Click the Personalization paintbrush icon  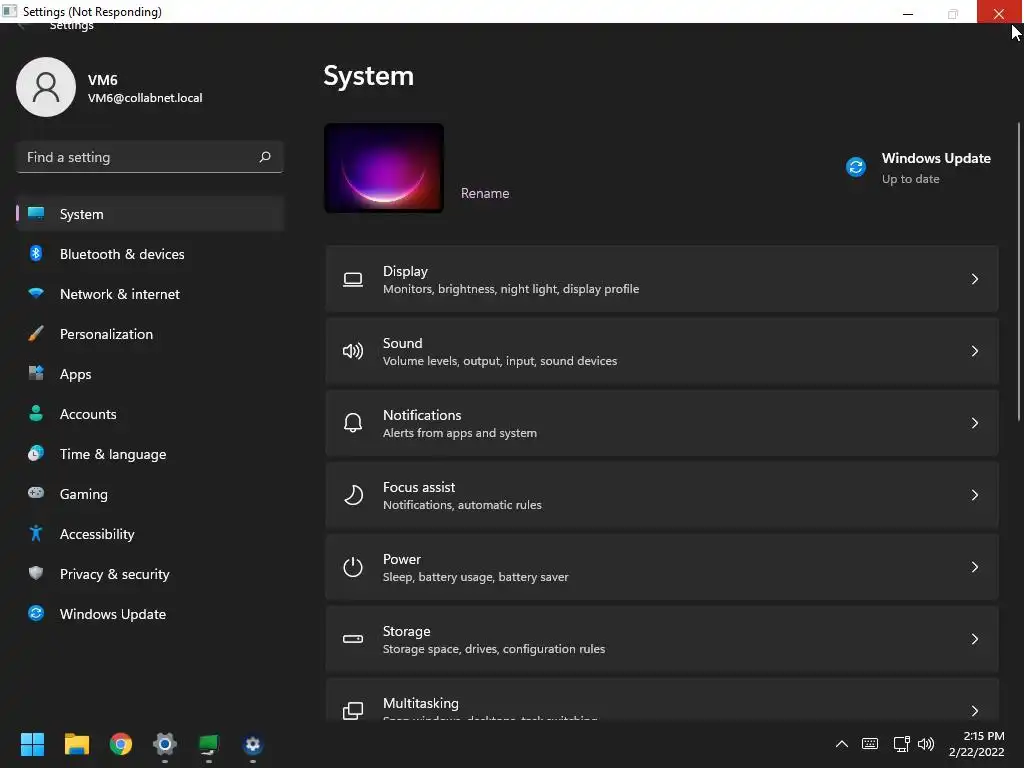click(x=36, y=334)
